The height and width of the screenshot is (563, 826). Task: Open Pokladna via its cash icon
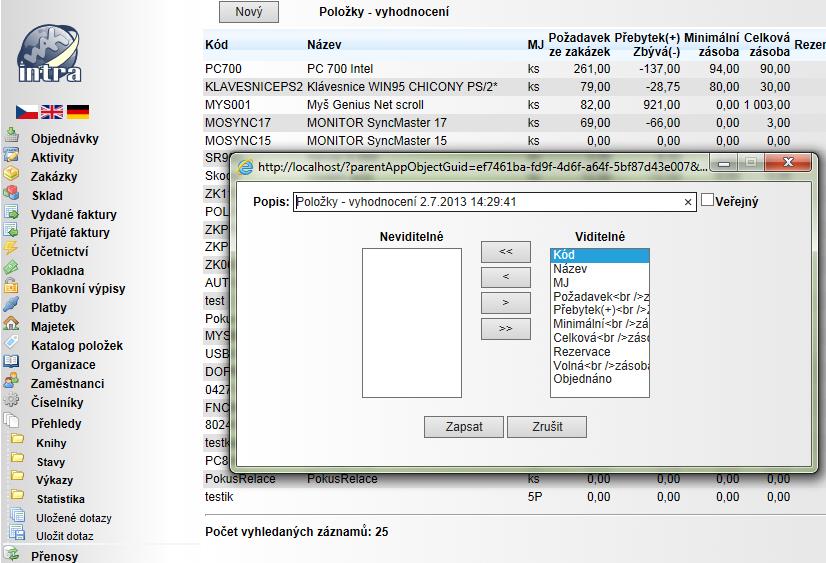(x=12, y=270)
